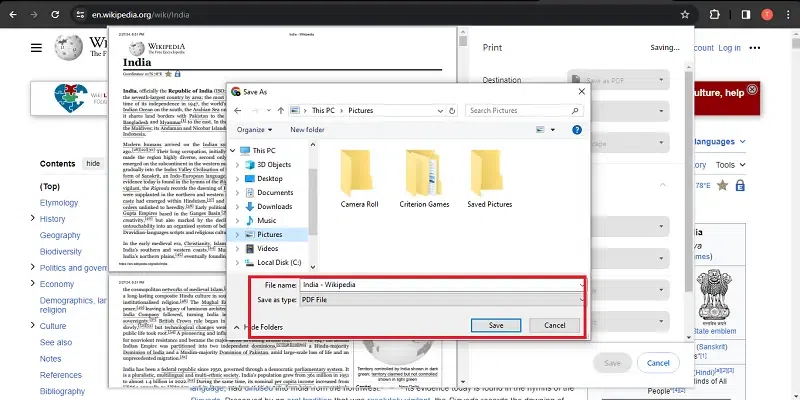Open the Chrome three-dot menu
800x400 pixels.
point(788,15)
